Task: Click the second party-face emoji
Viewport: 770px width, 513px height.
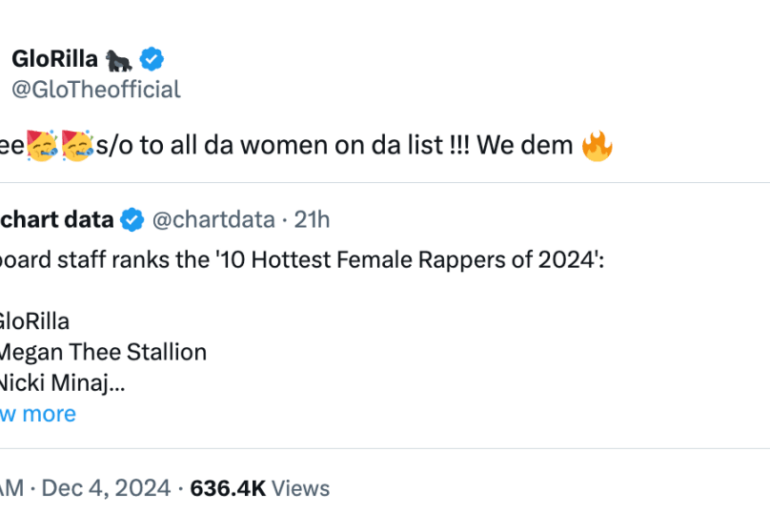Action: [78, 146]
